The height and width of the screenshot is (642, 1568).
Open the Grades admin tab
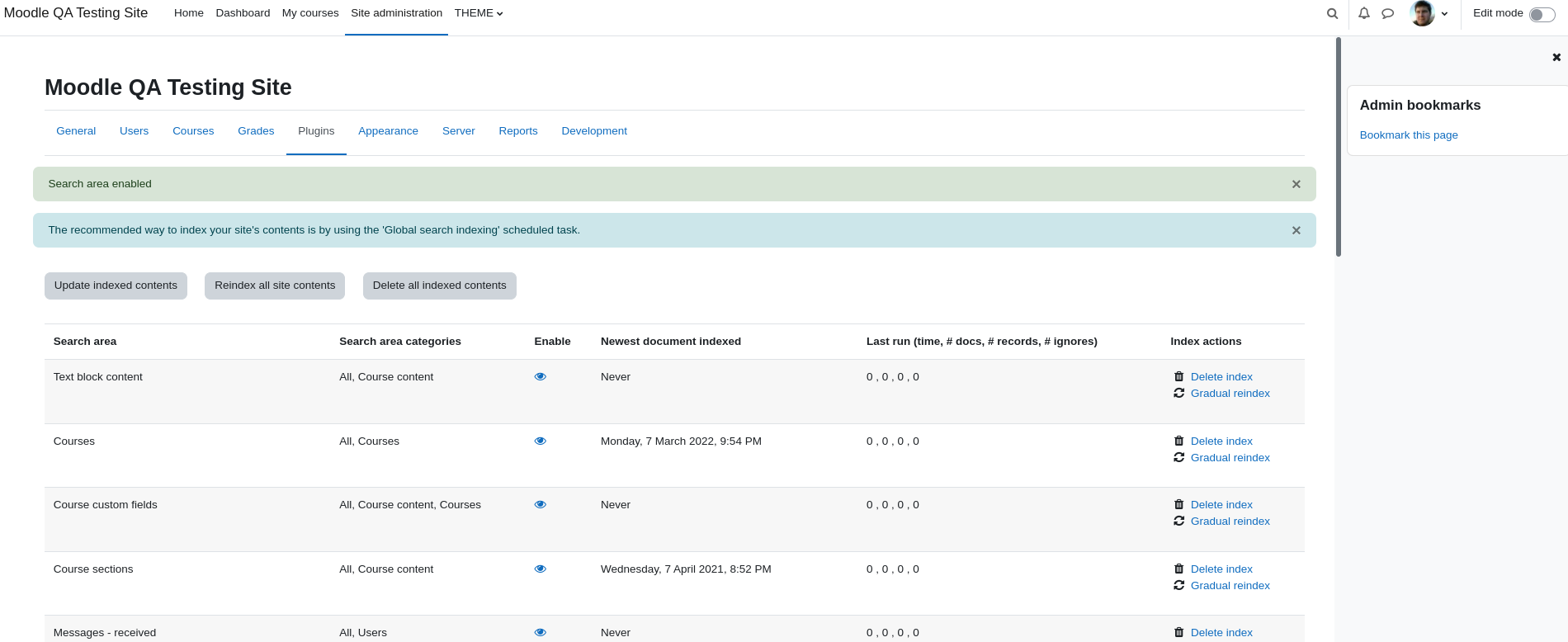256,131
